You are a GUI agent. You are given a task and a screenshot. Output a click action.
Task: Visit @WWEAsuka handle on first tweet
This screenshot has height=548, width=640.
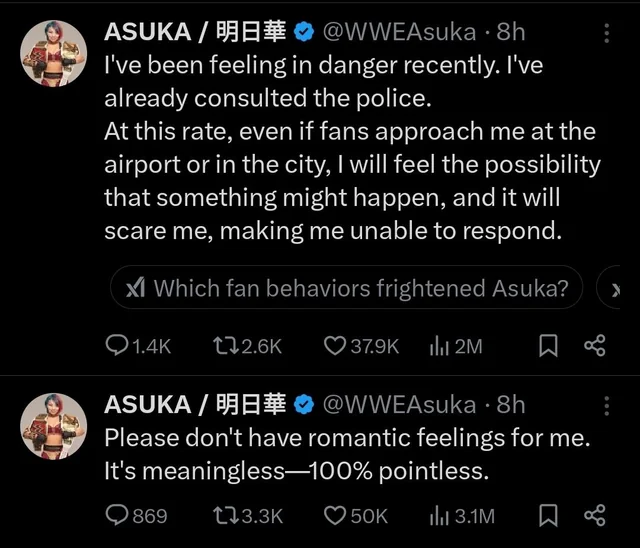point(399,32)
